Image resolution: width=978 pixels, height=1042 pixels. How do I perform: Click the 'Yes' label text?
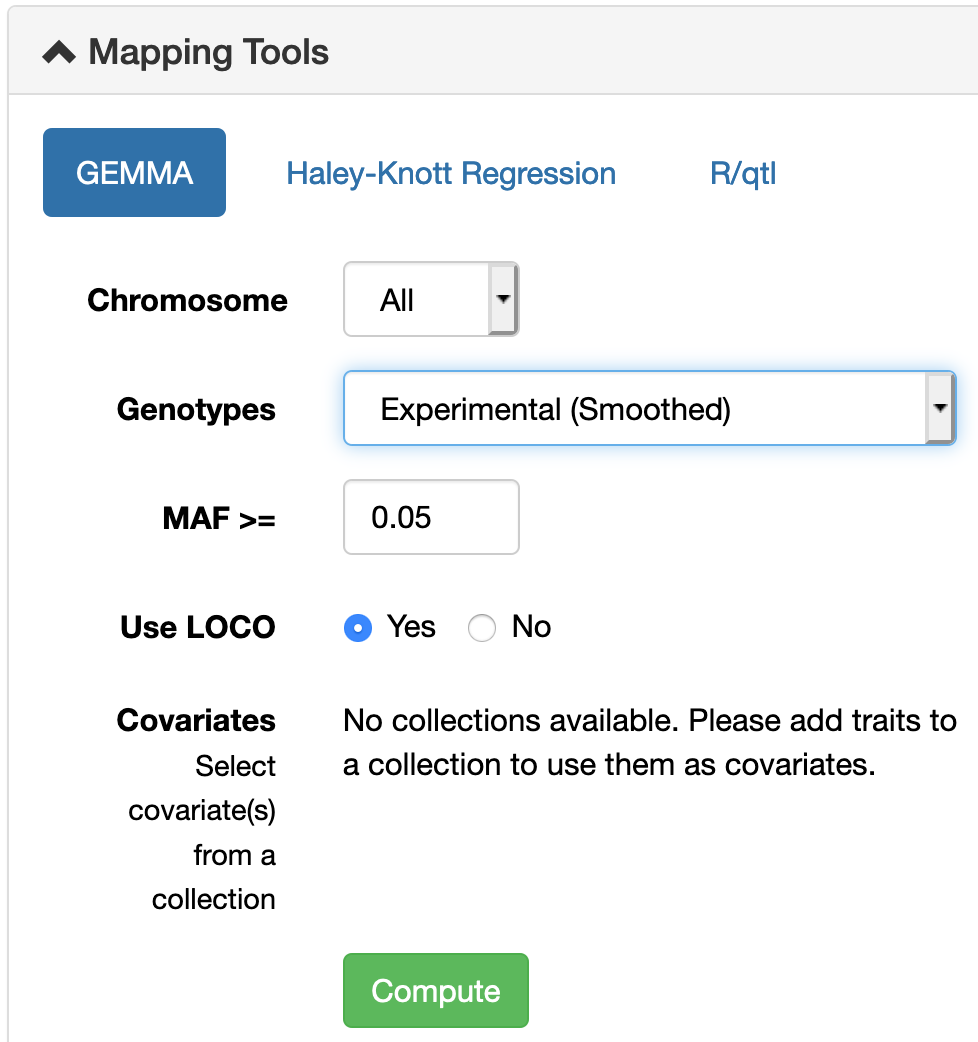click(x=411, y=627)
